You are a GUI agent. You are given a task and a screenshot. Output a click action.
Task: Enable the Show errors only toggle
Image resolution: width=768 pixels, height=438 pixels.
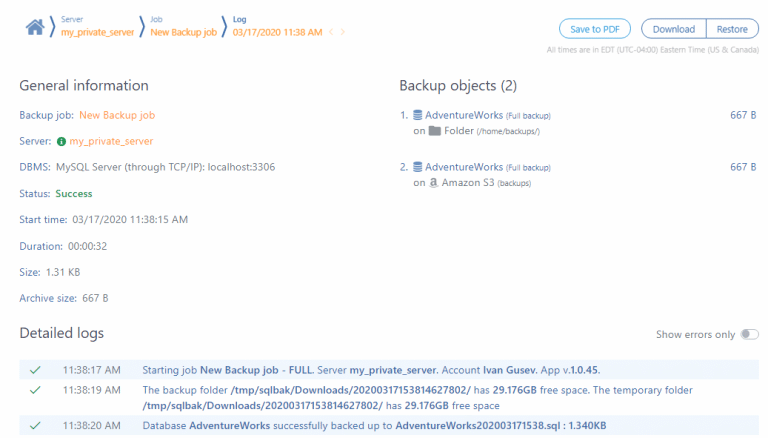[x=749, y=334]
